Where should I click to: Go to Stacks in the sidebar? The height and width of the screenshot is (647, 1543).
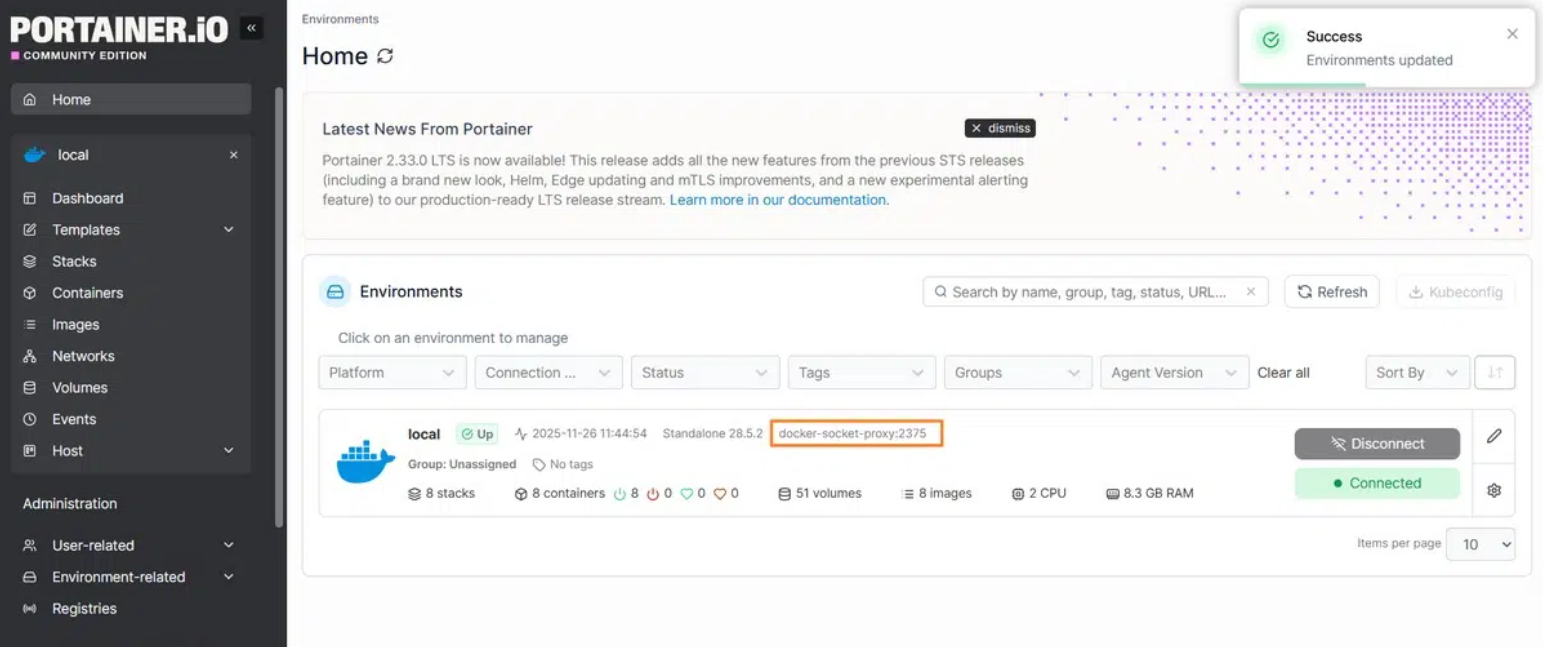[x=74, y=261]
